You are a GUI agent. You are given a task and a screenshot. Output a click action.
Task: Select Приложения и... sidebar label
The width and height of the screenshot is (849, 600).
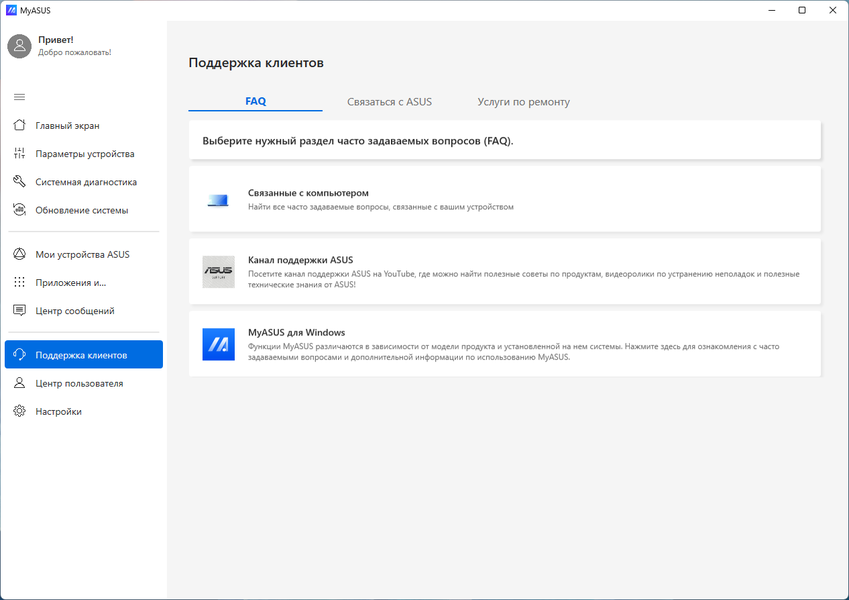tap(71, 283)
